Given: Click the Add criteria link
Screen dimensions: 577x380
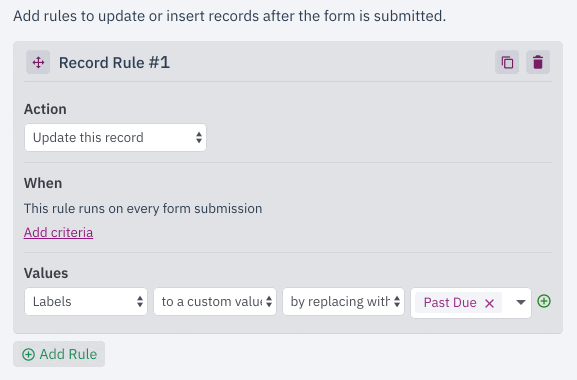Looking at the screenshot, I should 59,232.
